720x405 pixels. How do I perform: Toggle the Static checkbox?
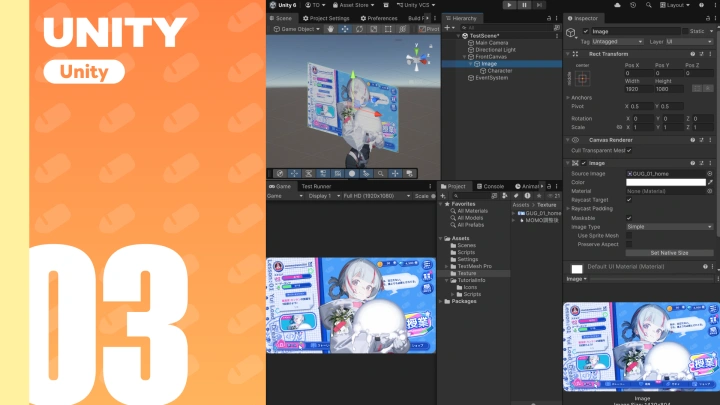pyautogui.click(x=685, y=31)
